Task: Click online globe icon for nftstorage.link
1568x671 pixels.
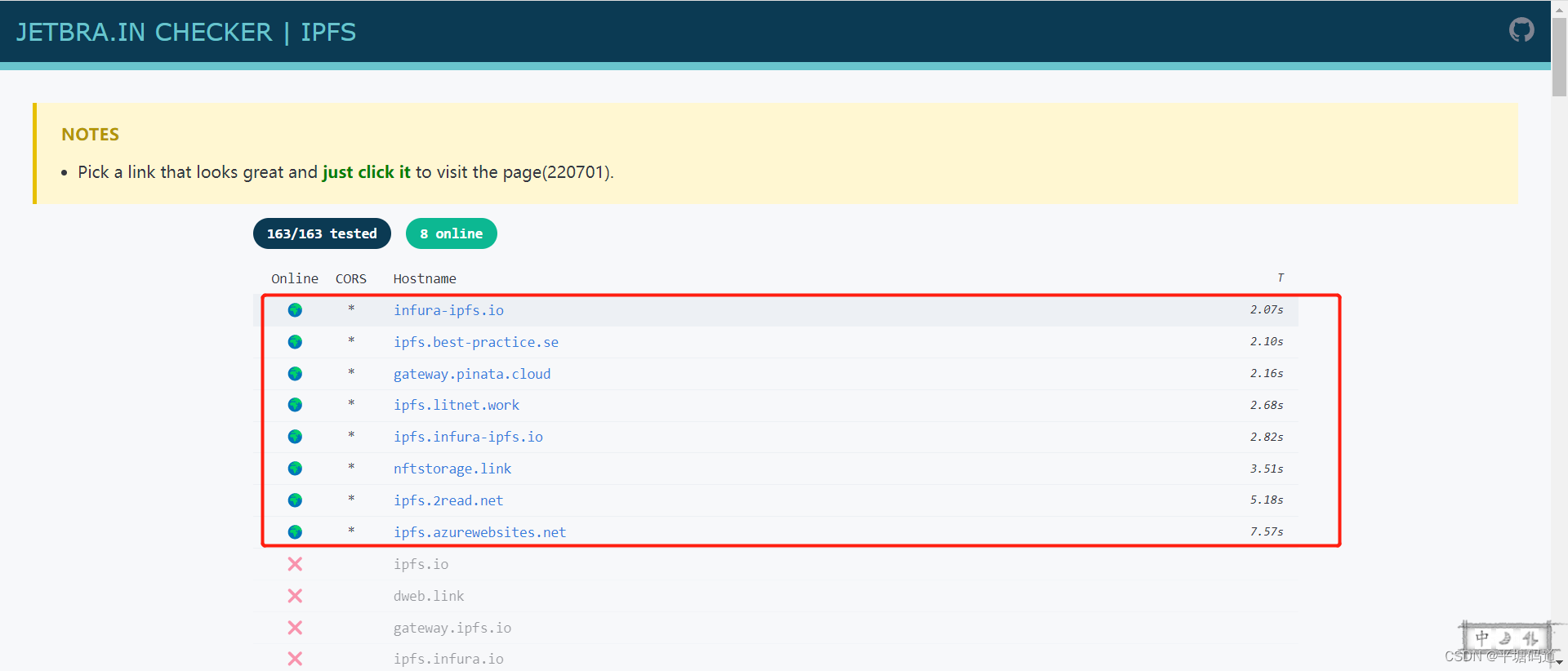Action: (x=295, y=469)
